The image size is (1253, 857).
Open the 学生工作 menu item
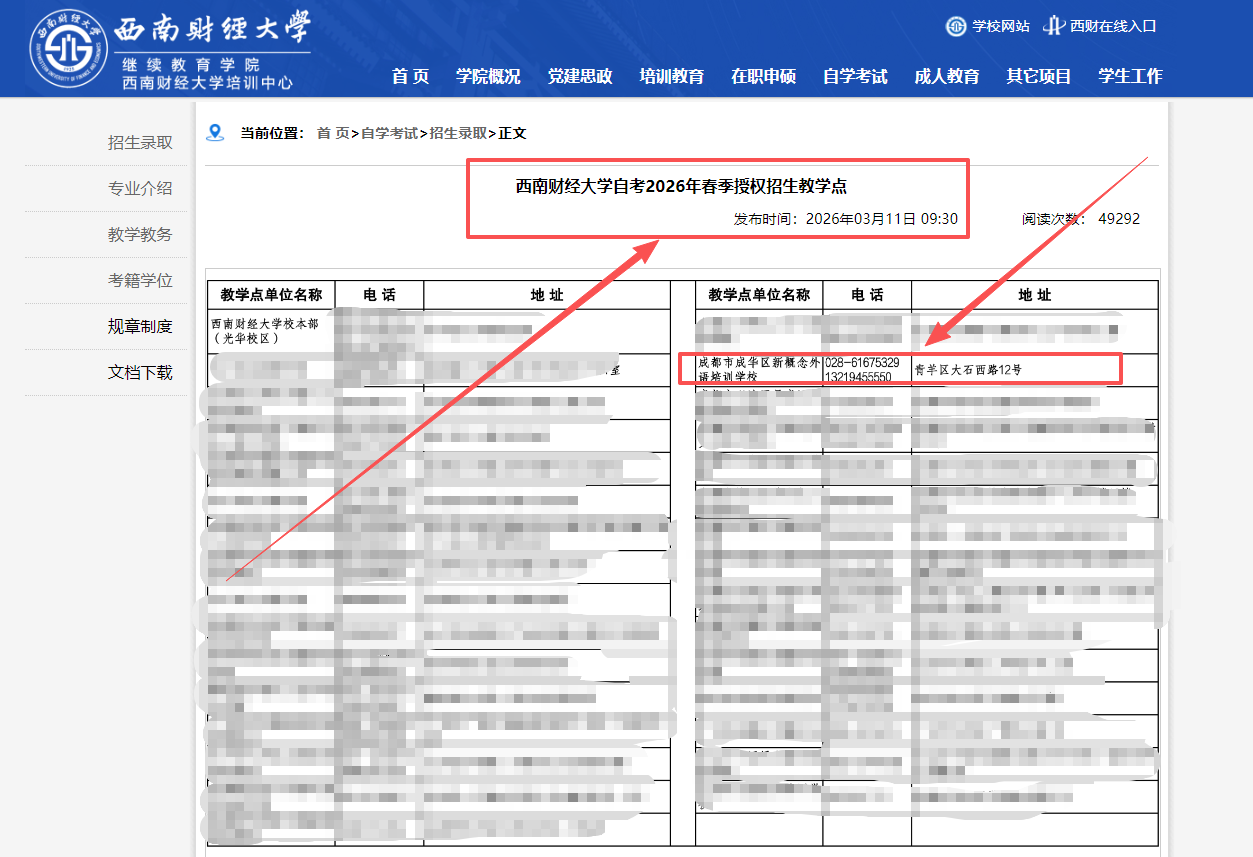[x=1130, y=76]
